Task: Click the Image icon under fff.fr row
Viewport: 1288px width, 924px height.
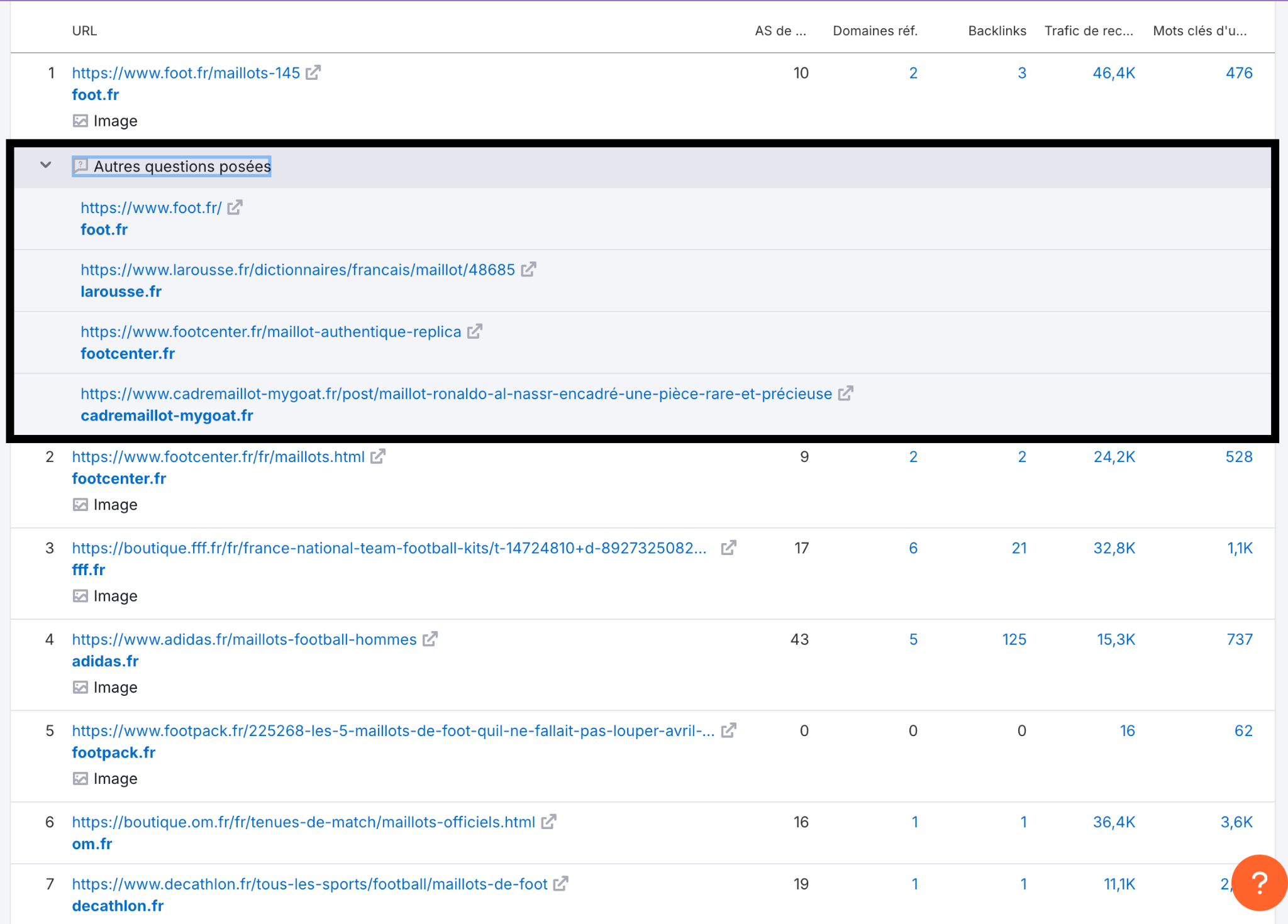Action: [80, 596]
